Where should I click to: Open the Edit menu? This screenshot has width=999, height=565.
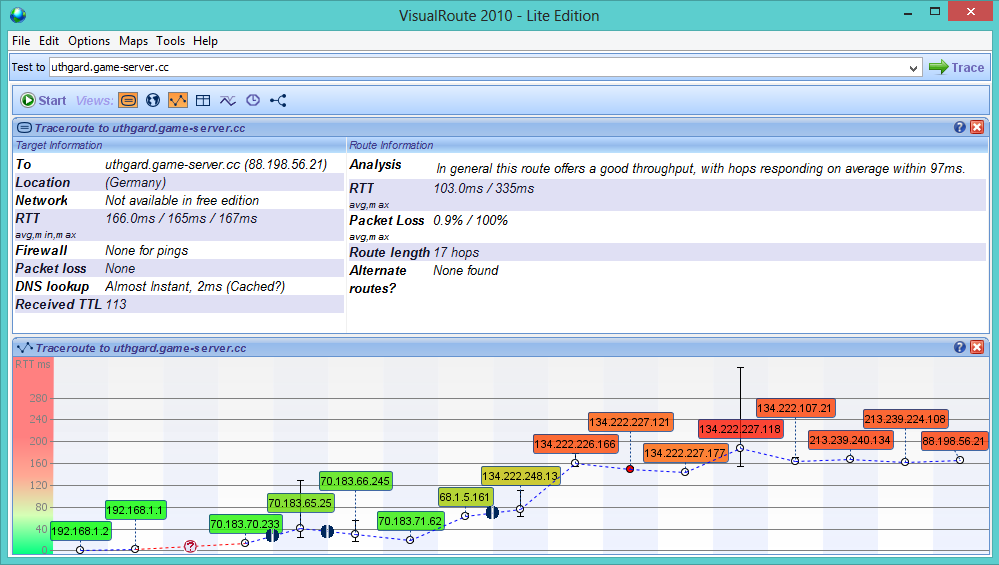[49, 41]
